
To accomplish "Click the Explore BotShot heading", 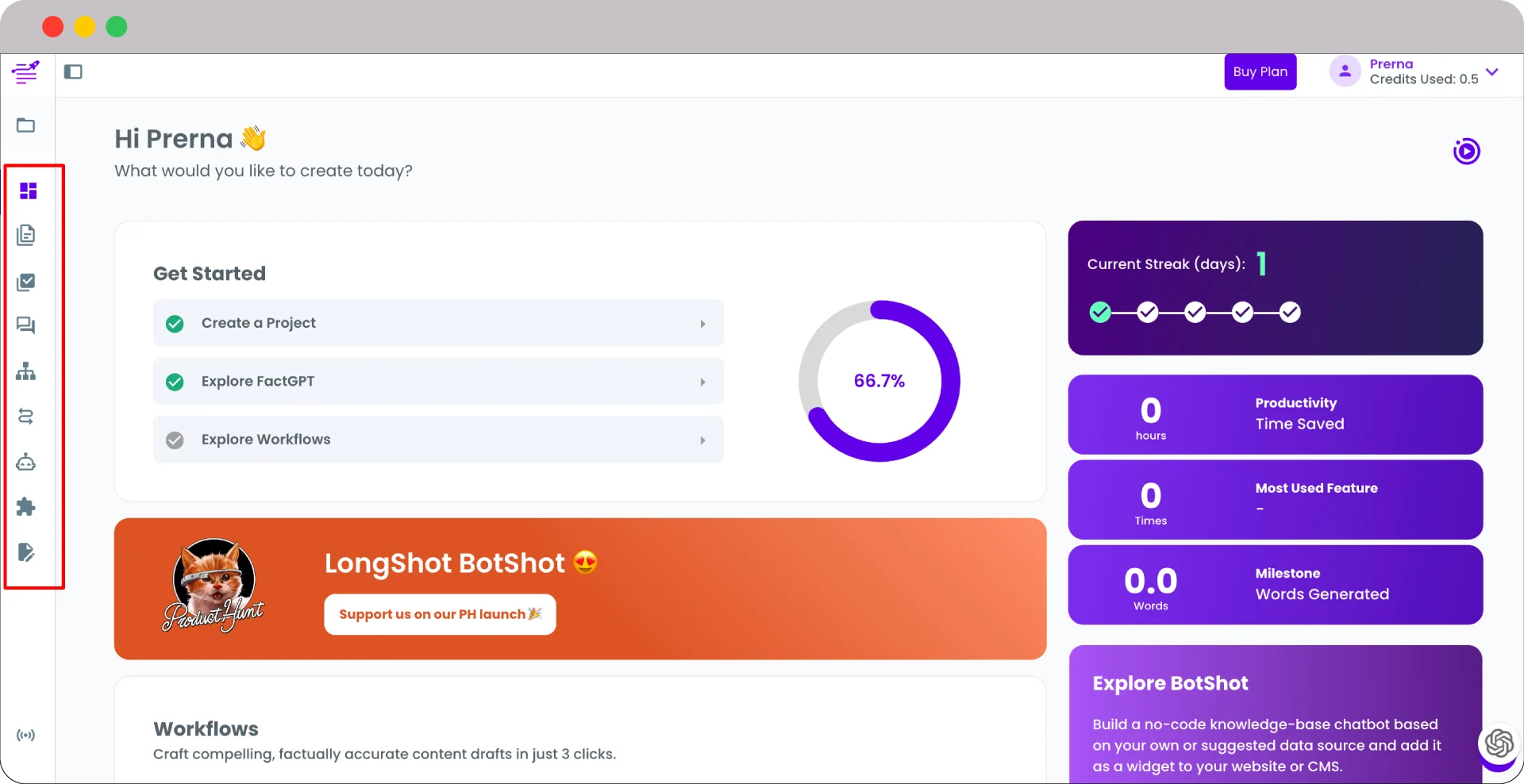I will point(1170,683).
